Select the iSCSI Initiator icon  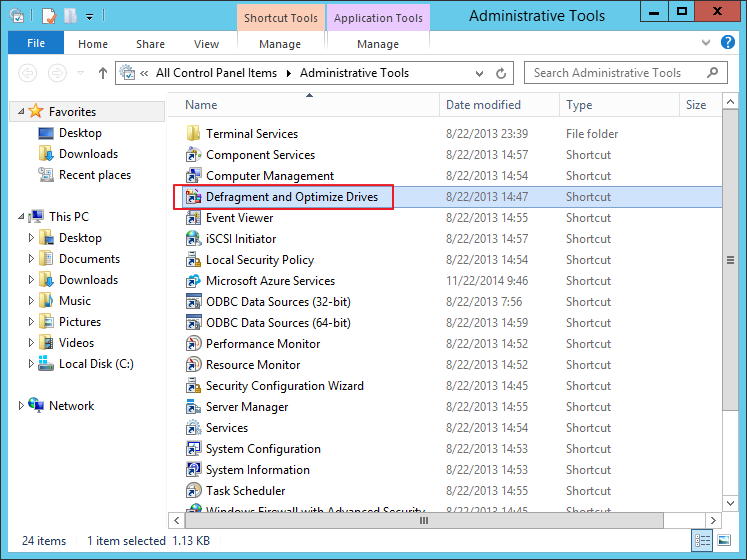(x=194, y=239)
